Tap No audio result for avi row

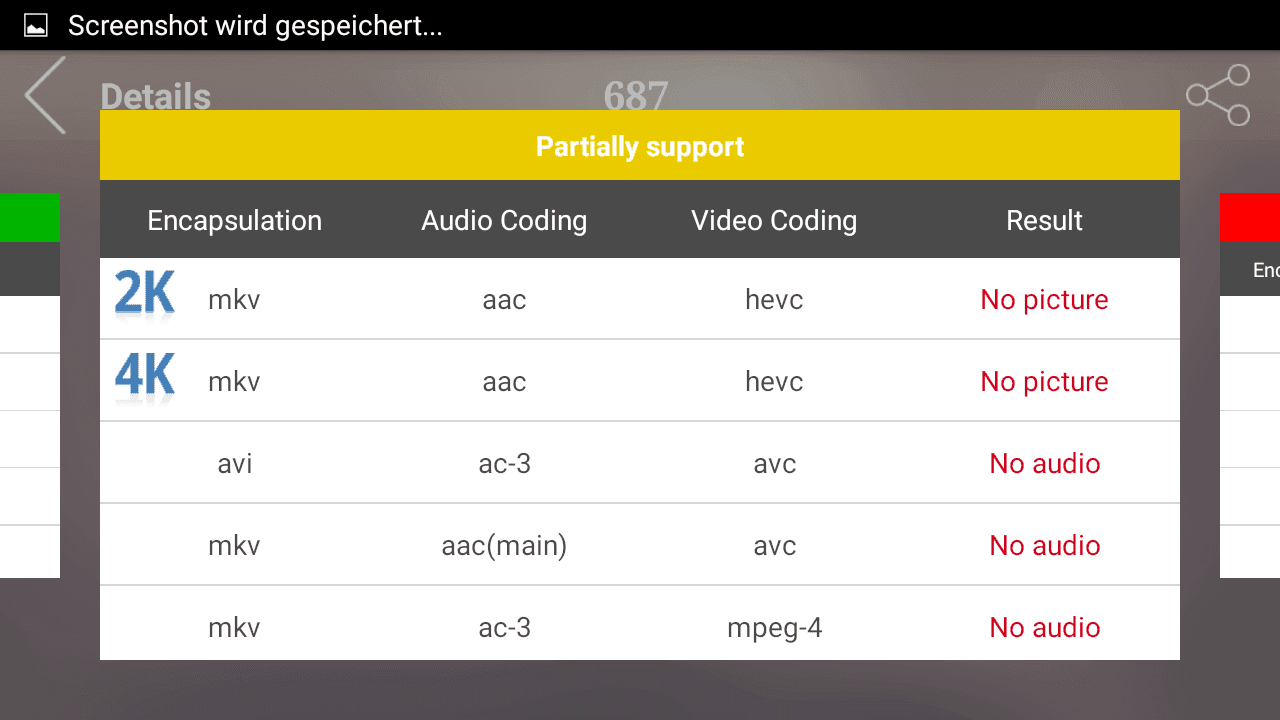pos(1045,464)
